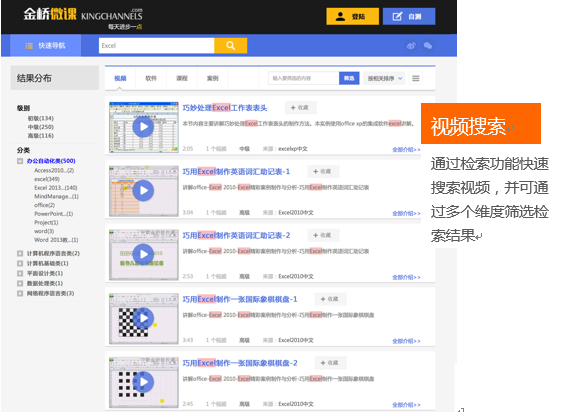Click the login user button

pyautogui.click(x=352, y=16)
